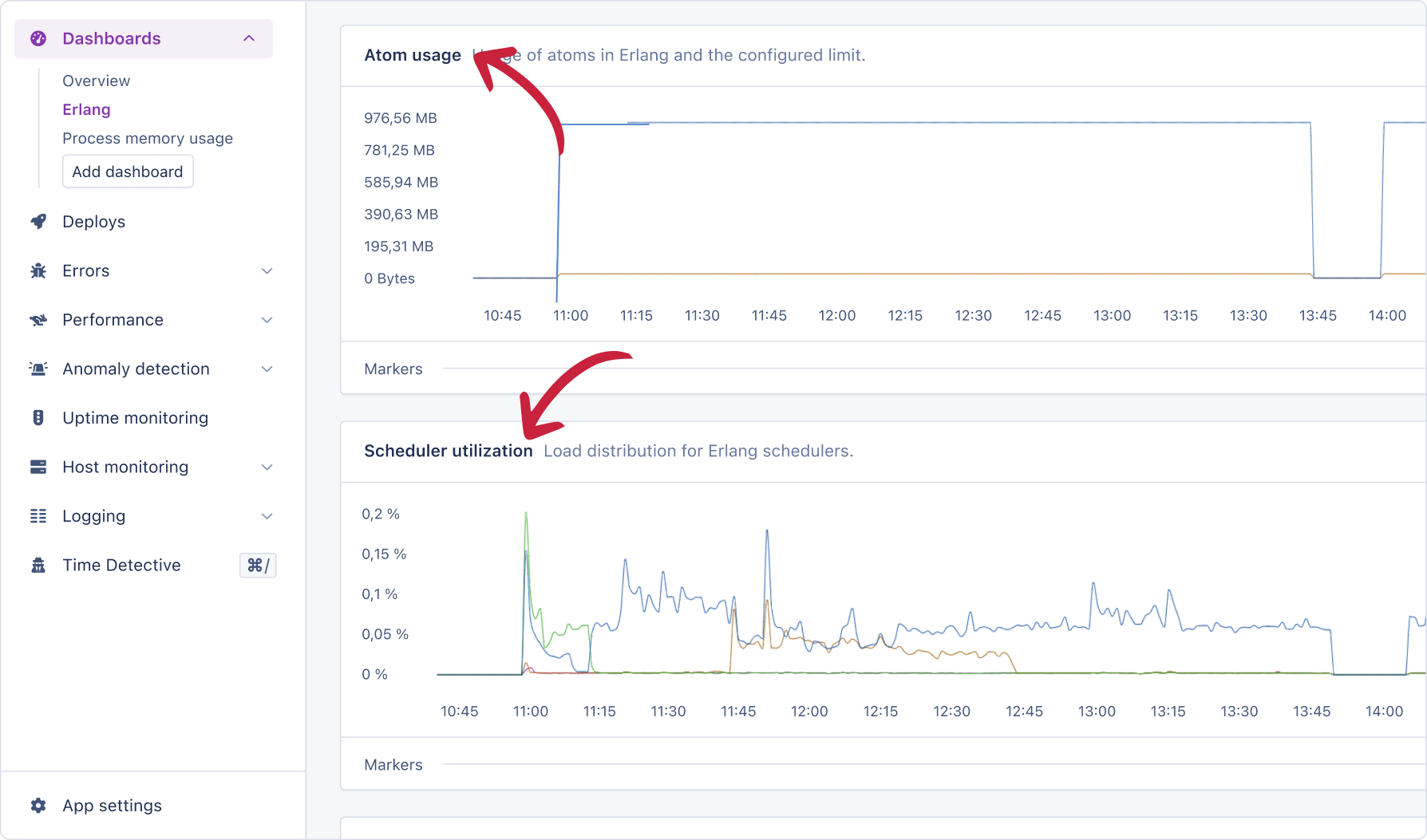Click the 585,94 MB axis label
The width and height of the screenshot is (1427, 840).
[x=401, y=182]
